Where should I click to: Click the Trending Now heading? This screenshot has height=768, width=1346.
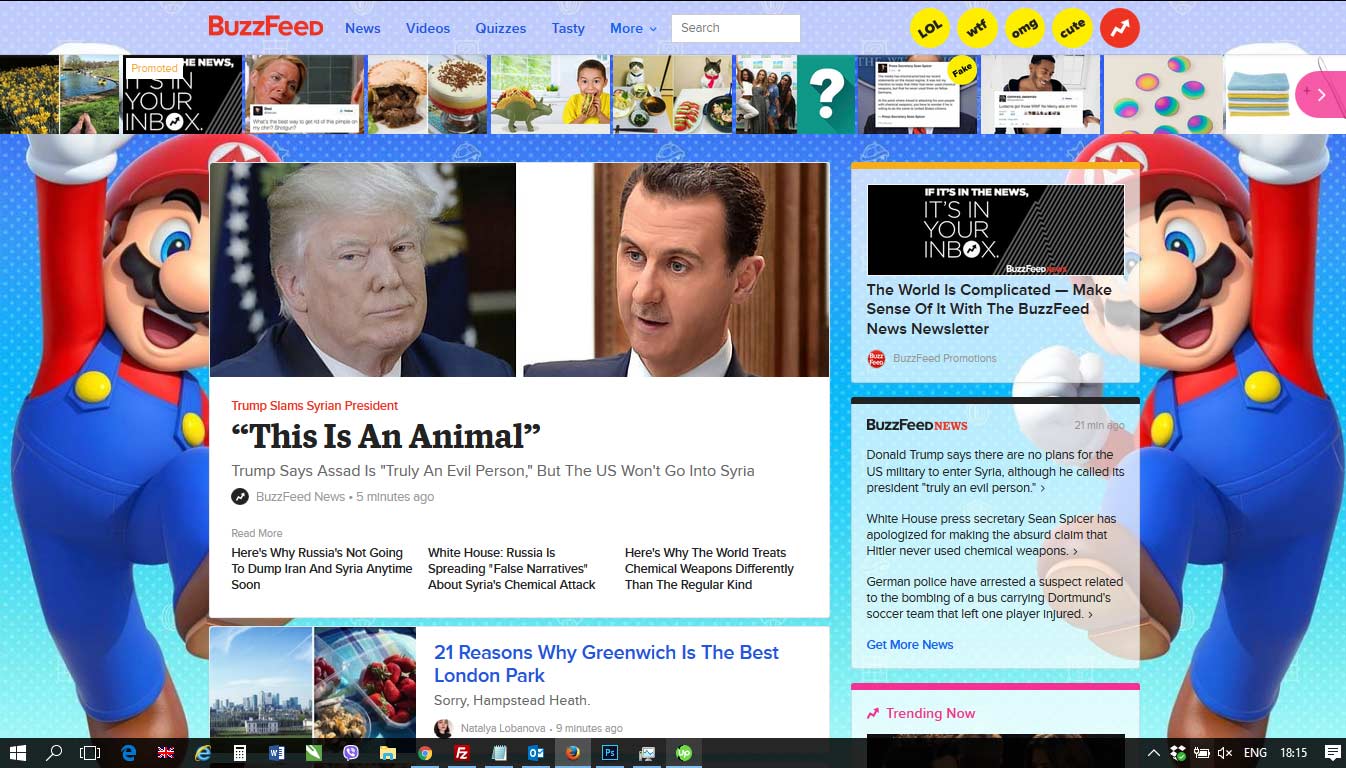click(x=920, y=713)
